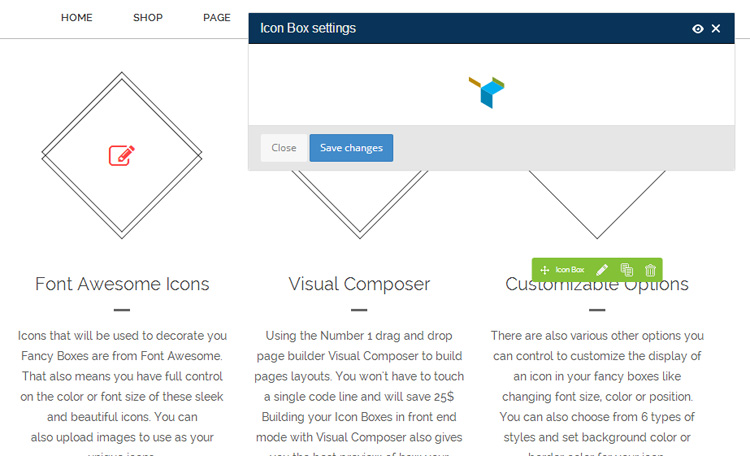
Task: Click the red pencil icon in the diamond
Action: click(x=122, y=155)
